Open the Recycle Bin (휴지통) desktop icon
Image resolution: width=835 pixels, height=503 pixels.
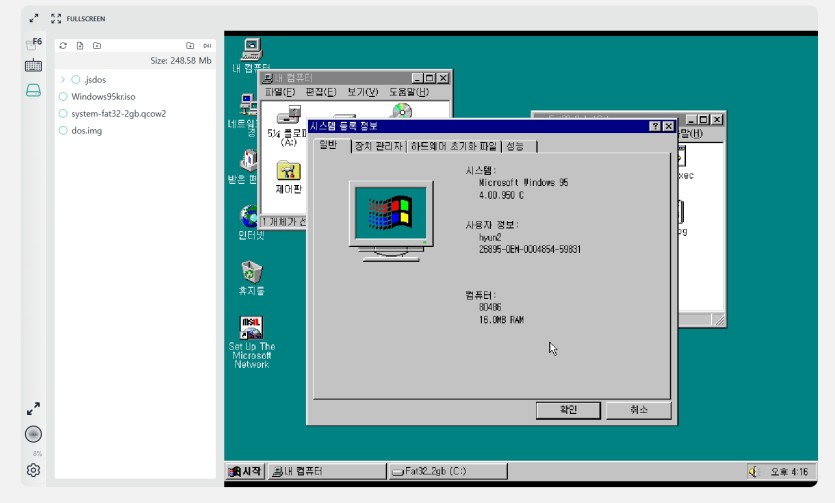click(251, 271)
